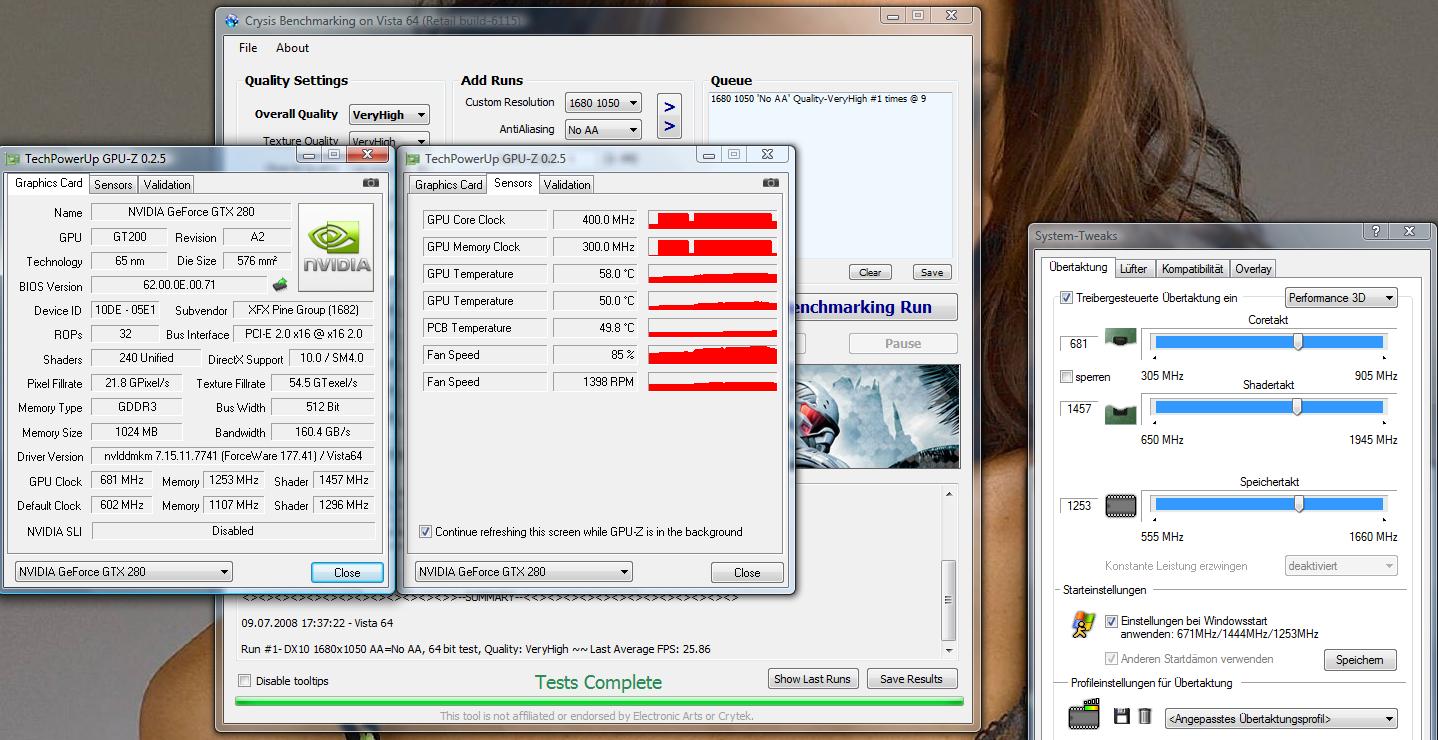Viewport: 1438px width, 740px height.
Task: Uncheck Continue refreshing this screen in background
Action: 426,532
